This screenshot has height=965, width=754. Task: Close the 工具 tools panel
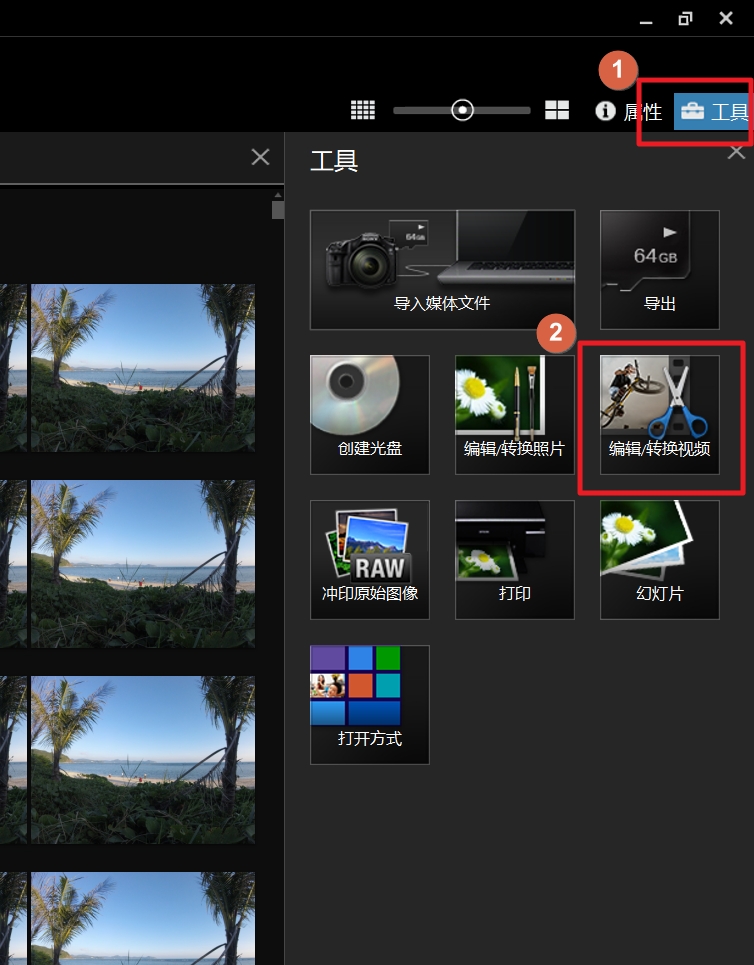tap(736, 153)
